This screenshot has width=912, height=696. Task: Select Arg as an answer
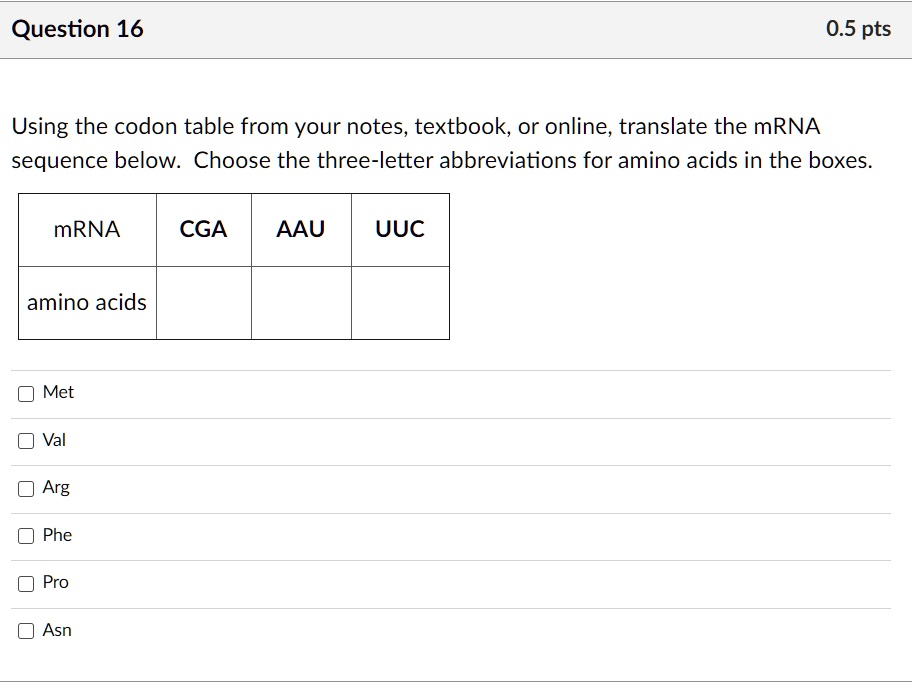tap(25, 488)
